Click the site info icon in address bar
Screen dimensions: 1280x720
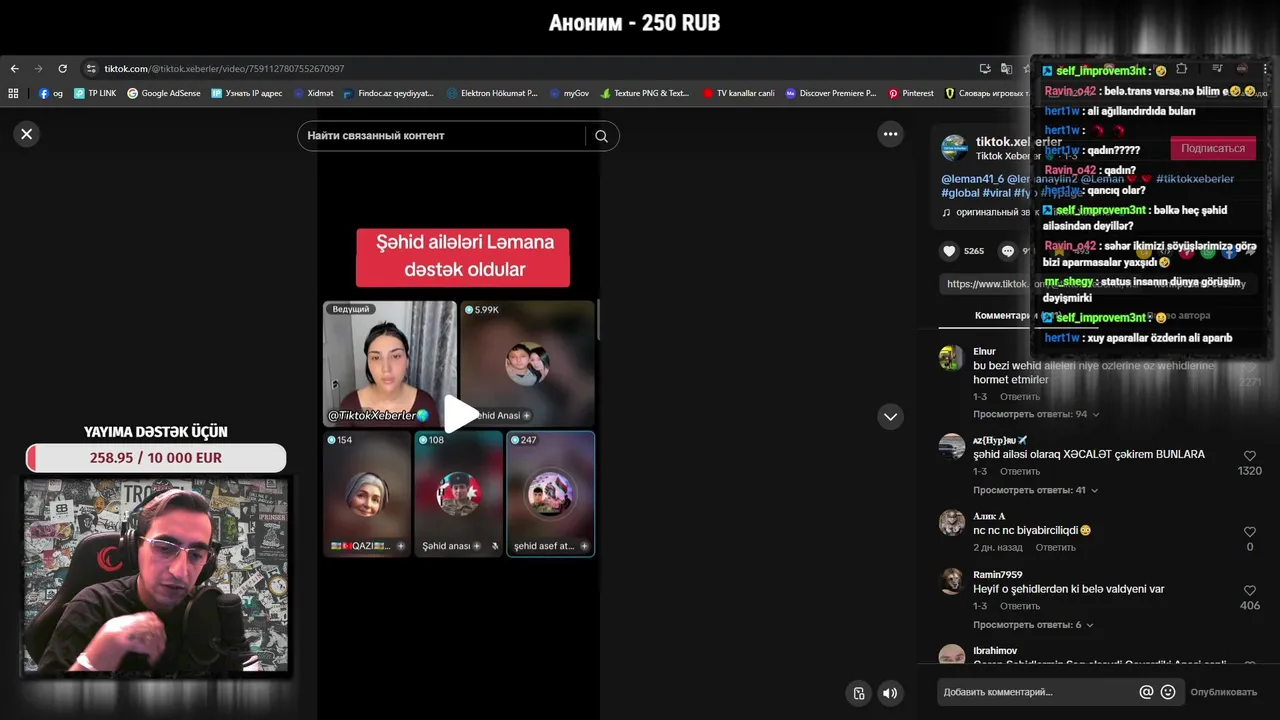pos(91,69)
